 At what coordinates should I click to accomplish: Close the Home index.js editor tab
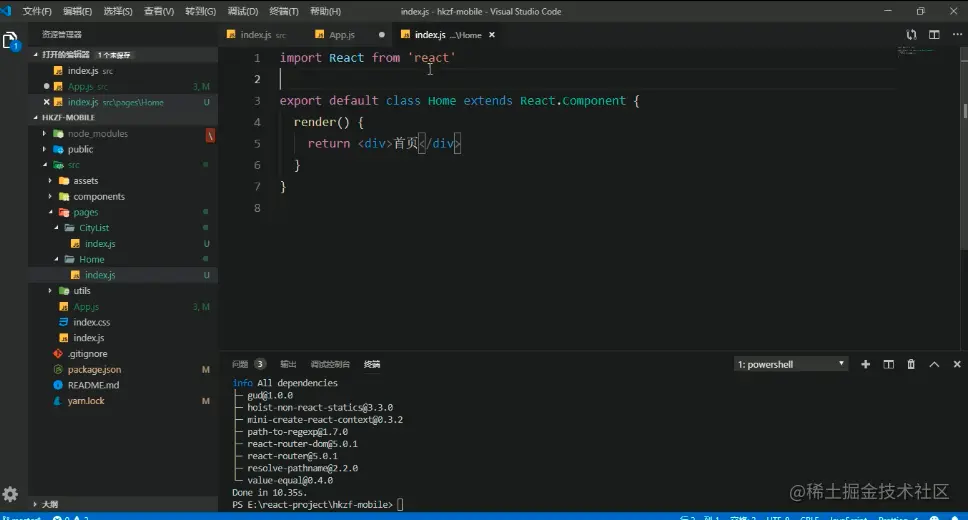492,35
